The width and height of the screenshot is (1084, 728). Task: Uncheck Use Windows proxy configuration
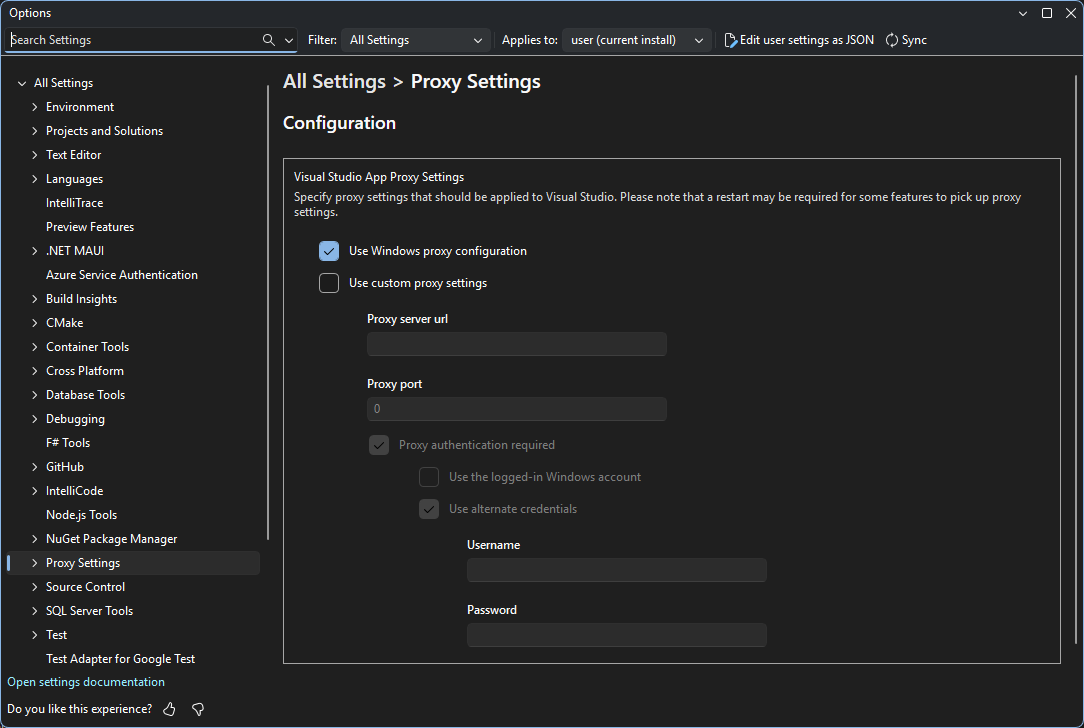tap(329, 251)
